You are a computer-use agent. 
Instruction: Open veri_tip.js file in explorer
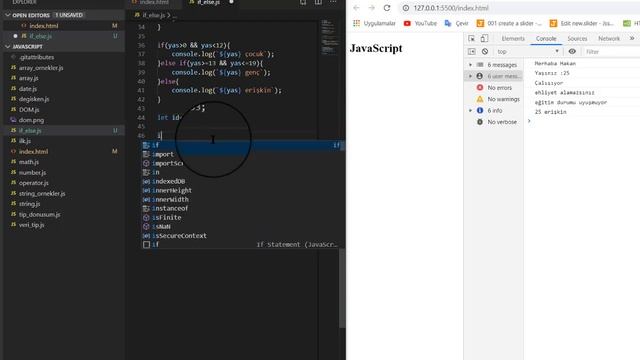point(31,225)
